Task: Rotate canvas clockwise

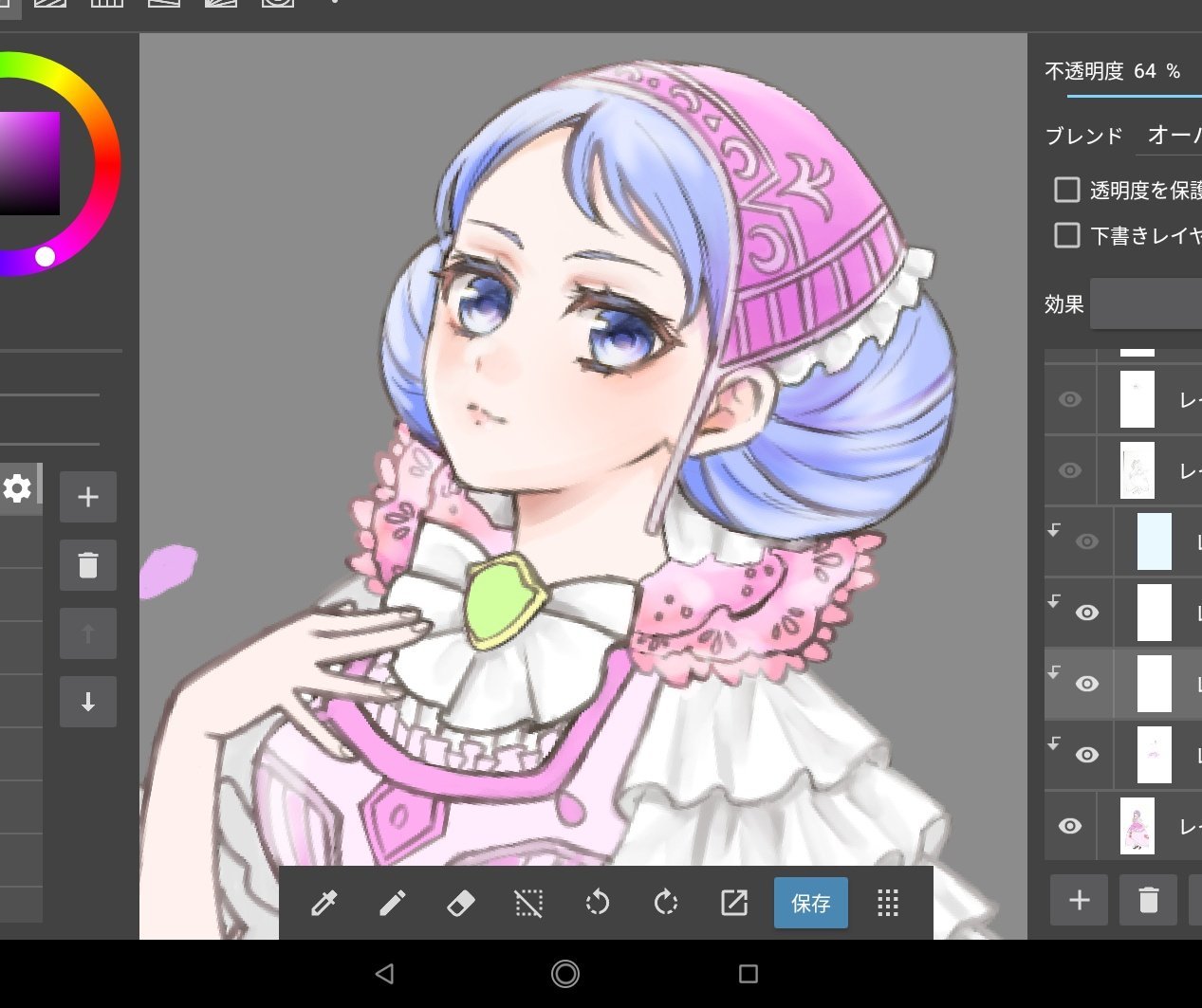Action: pos(666,904)
